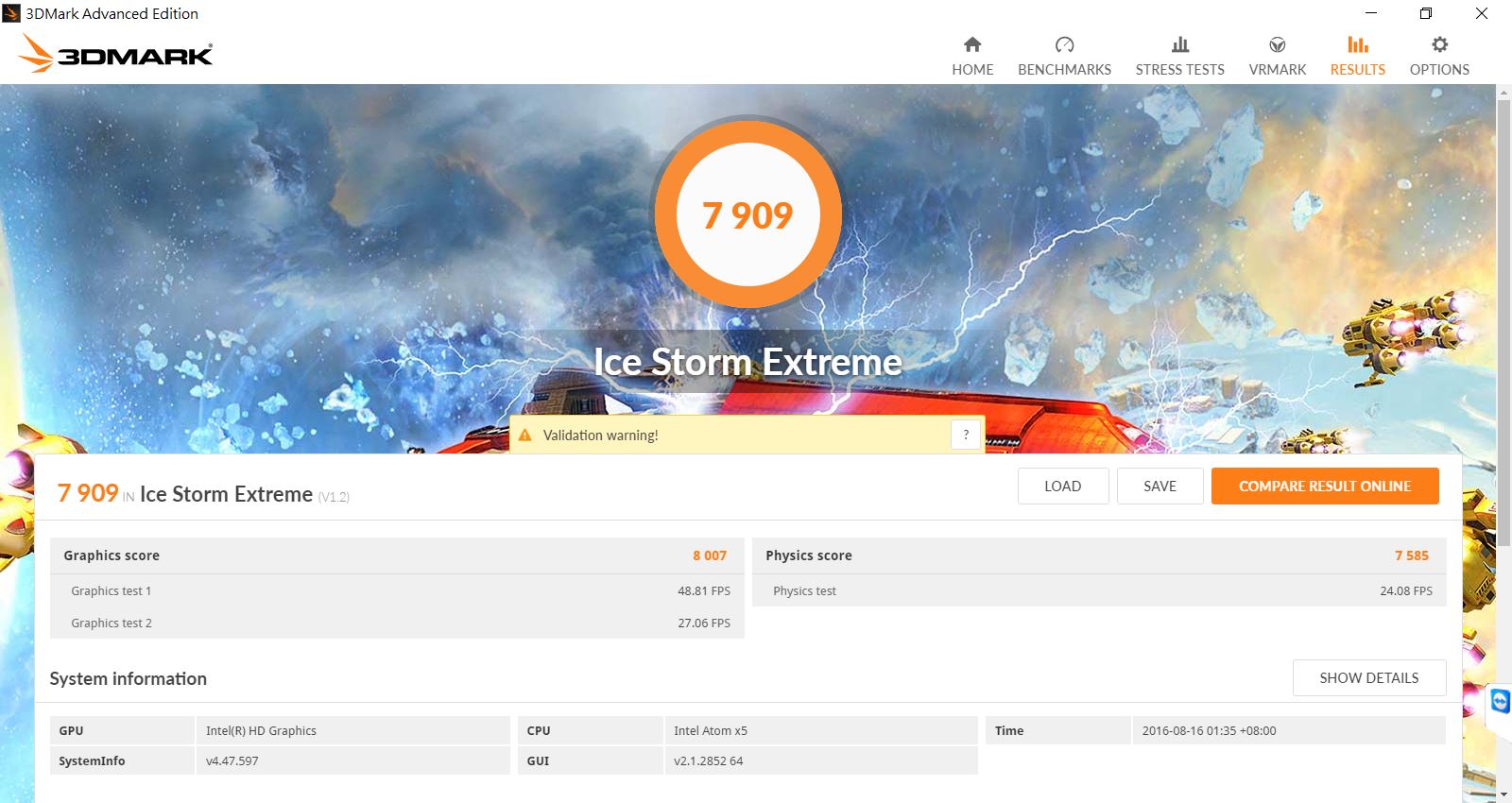Viewport: 1512px width, 803px height.
Task: Click the validation warning triangle icon
Action: (x=525, y=436)
